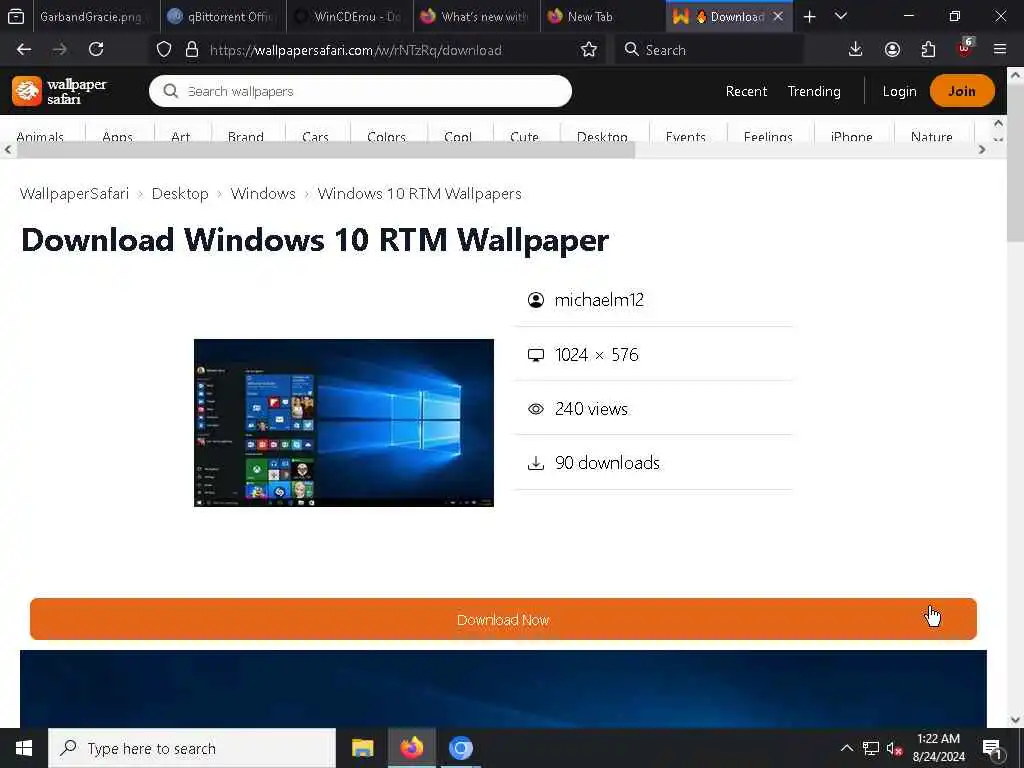Image resolution: width=1024 pixels, height=768 pixels.
Task: Open the Art category
Action: [180, 136]
